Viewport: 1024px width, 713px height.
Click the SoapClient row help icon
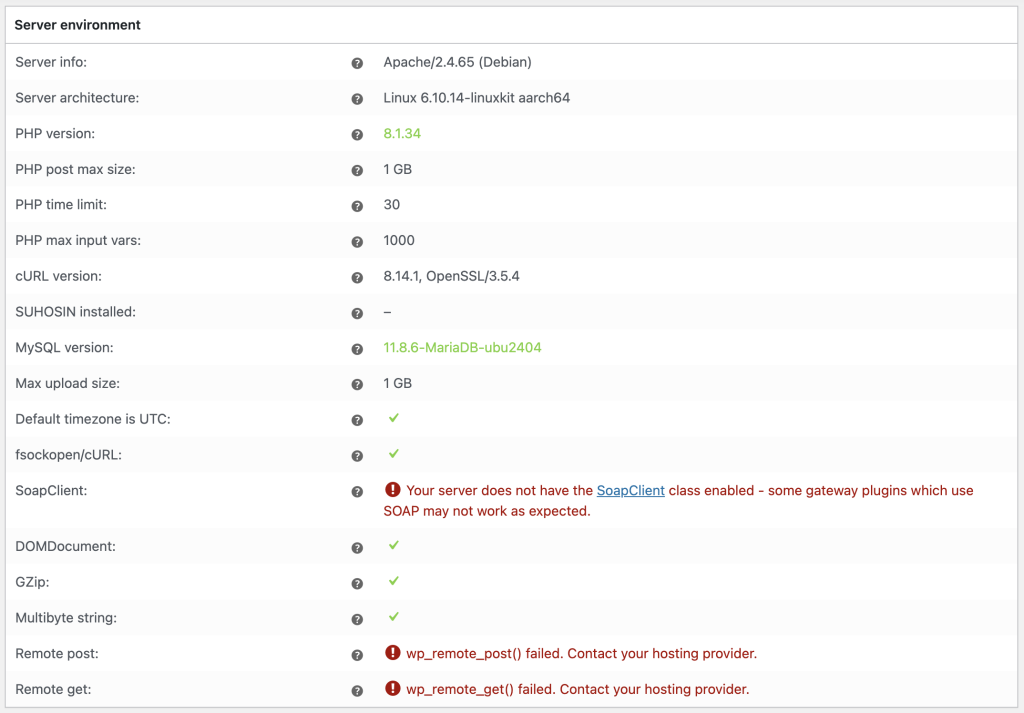pyautogui.click(x=357, y=492)
